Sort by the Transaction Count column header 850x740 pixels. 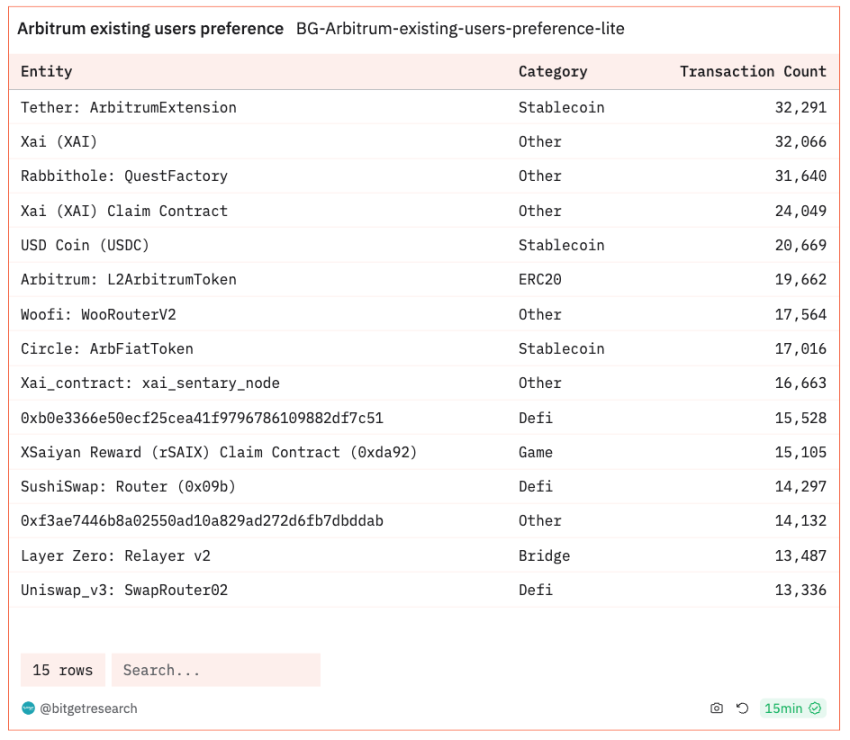click(753, 72)
